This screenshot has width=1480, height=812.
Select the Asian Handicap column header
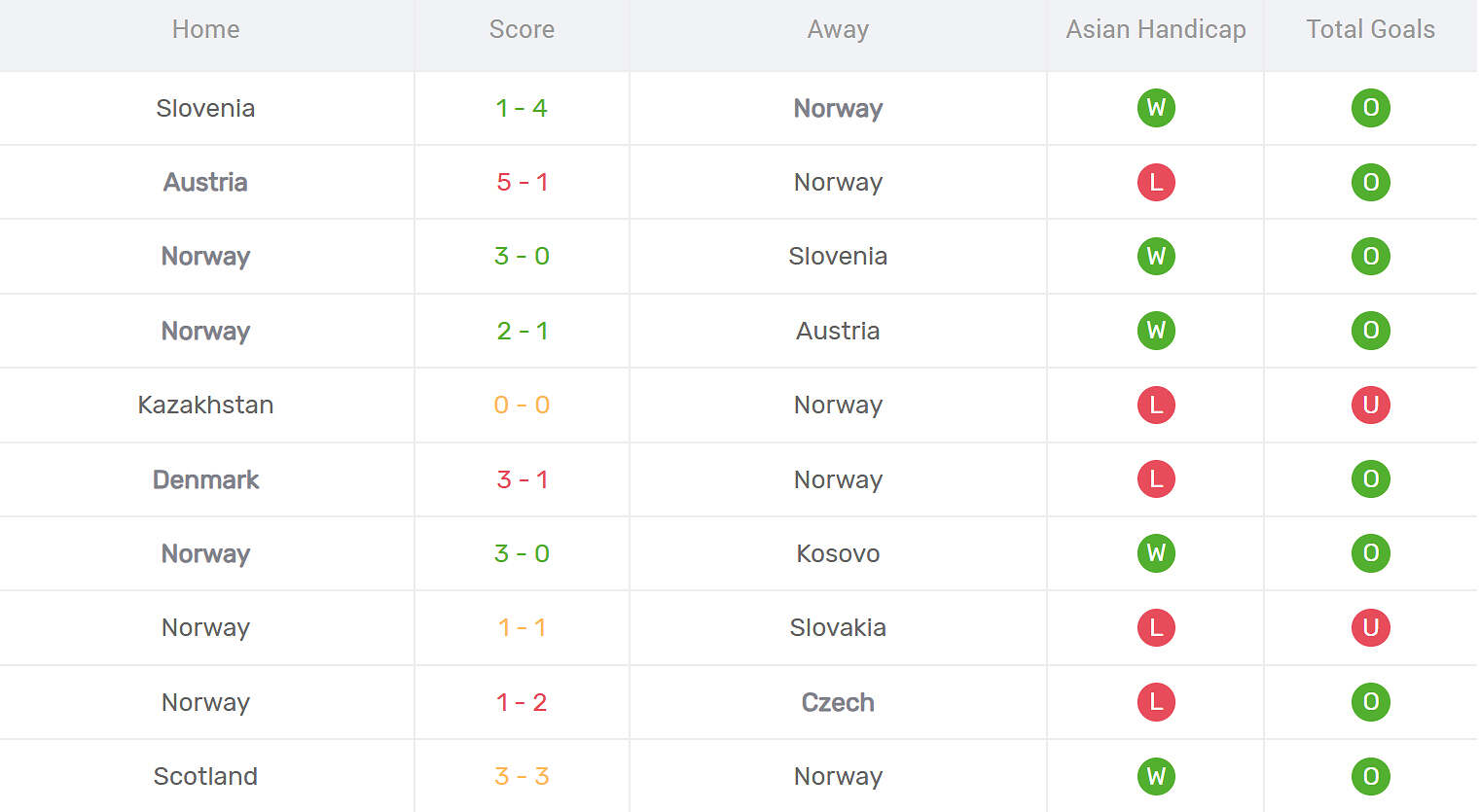(1156, 29)
